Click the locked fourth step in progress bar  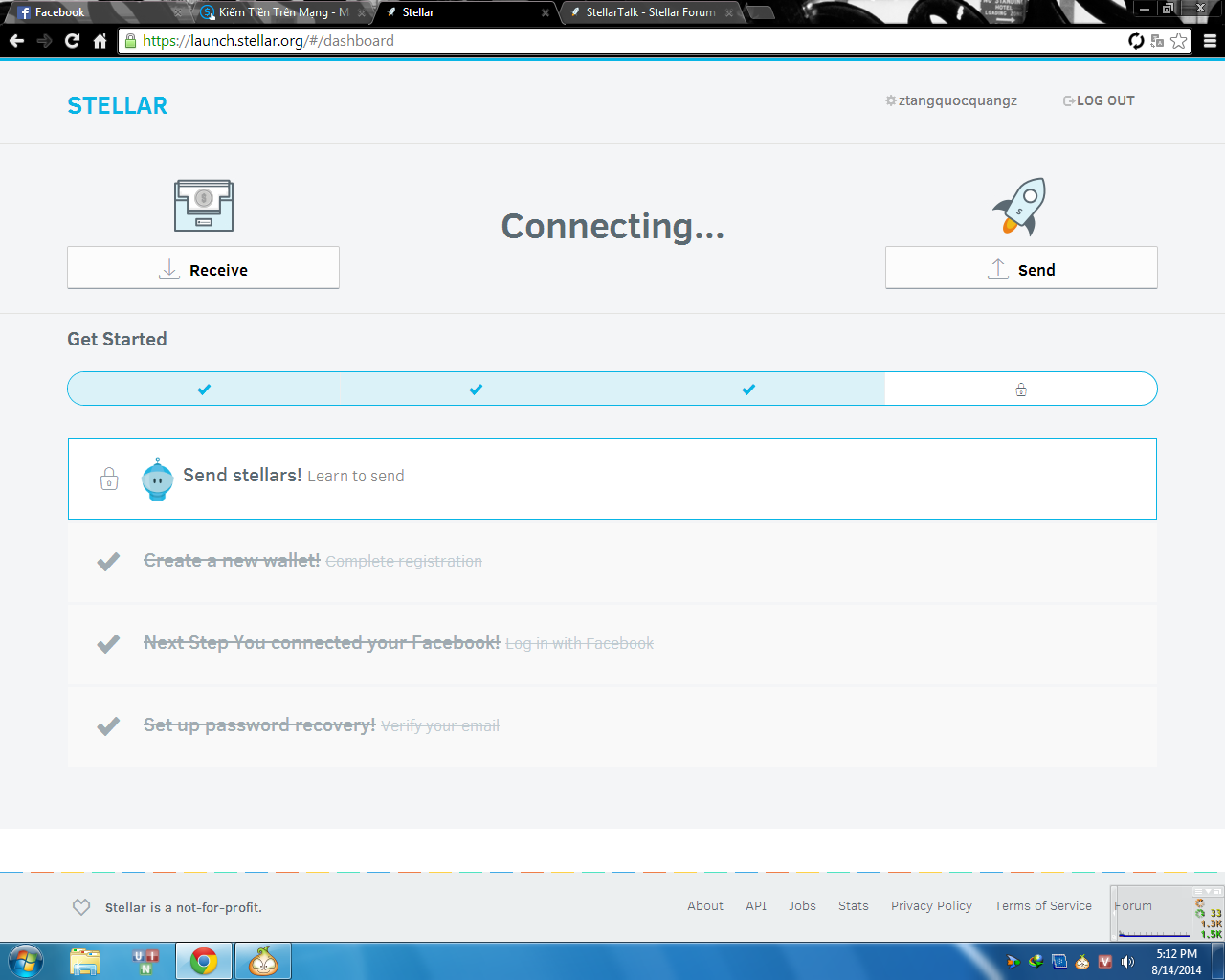[x=1021, y=390]
